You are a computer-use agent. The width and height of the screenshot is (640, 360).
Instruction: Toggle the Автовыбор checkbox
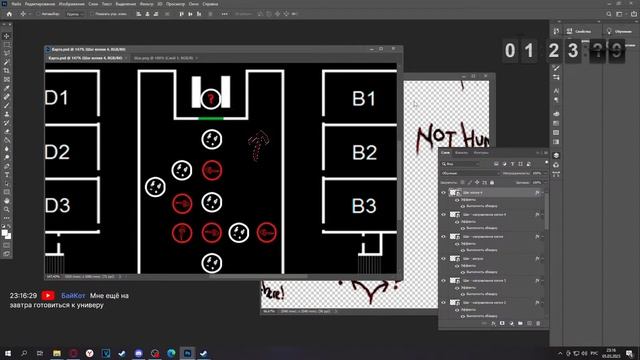pos(38,14)
